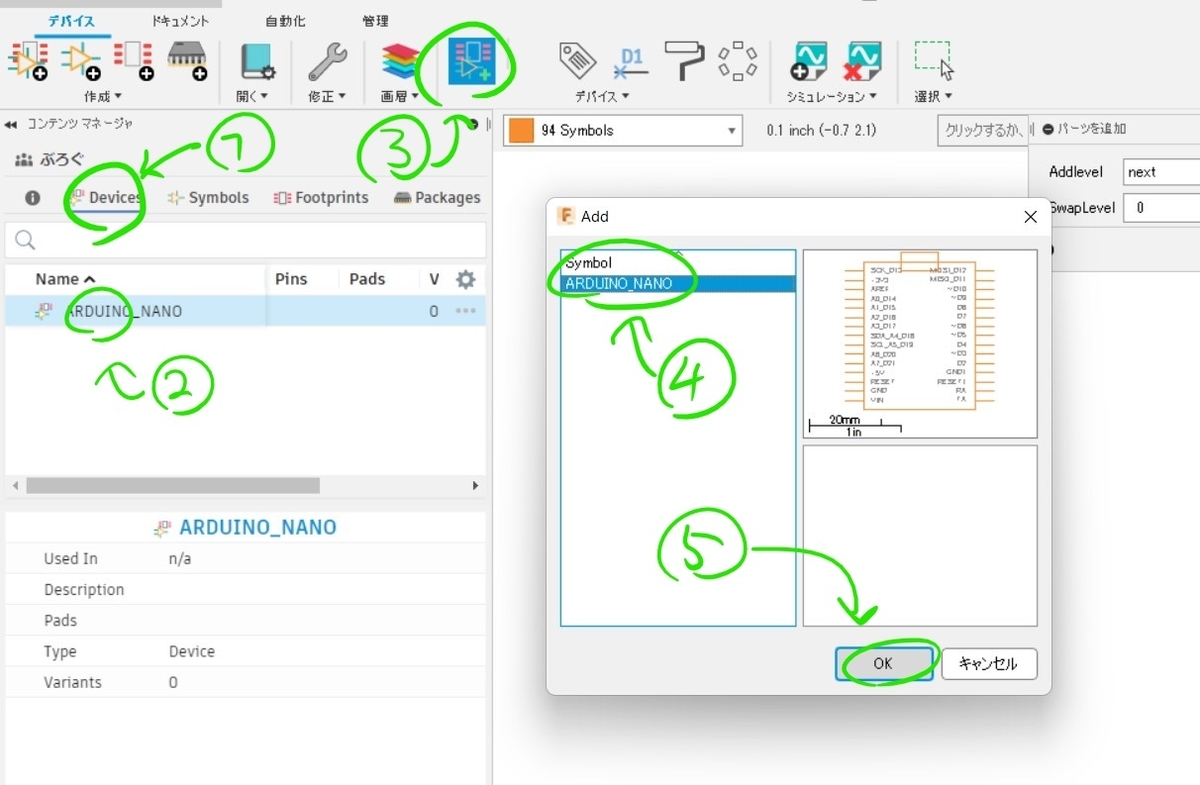The height and width of the screenshot is (785, 1200).
Task: Add simulation model with plus icon
Action: tap(808, 61)
